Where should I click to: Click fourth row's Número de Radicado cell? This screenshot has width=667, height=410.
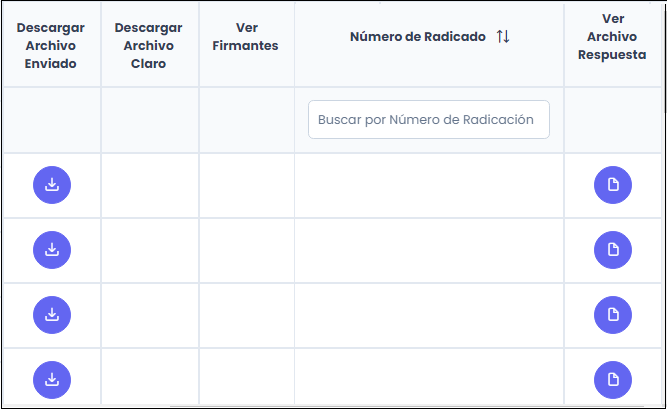(428, 380)
